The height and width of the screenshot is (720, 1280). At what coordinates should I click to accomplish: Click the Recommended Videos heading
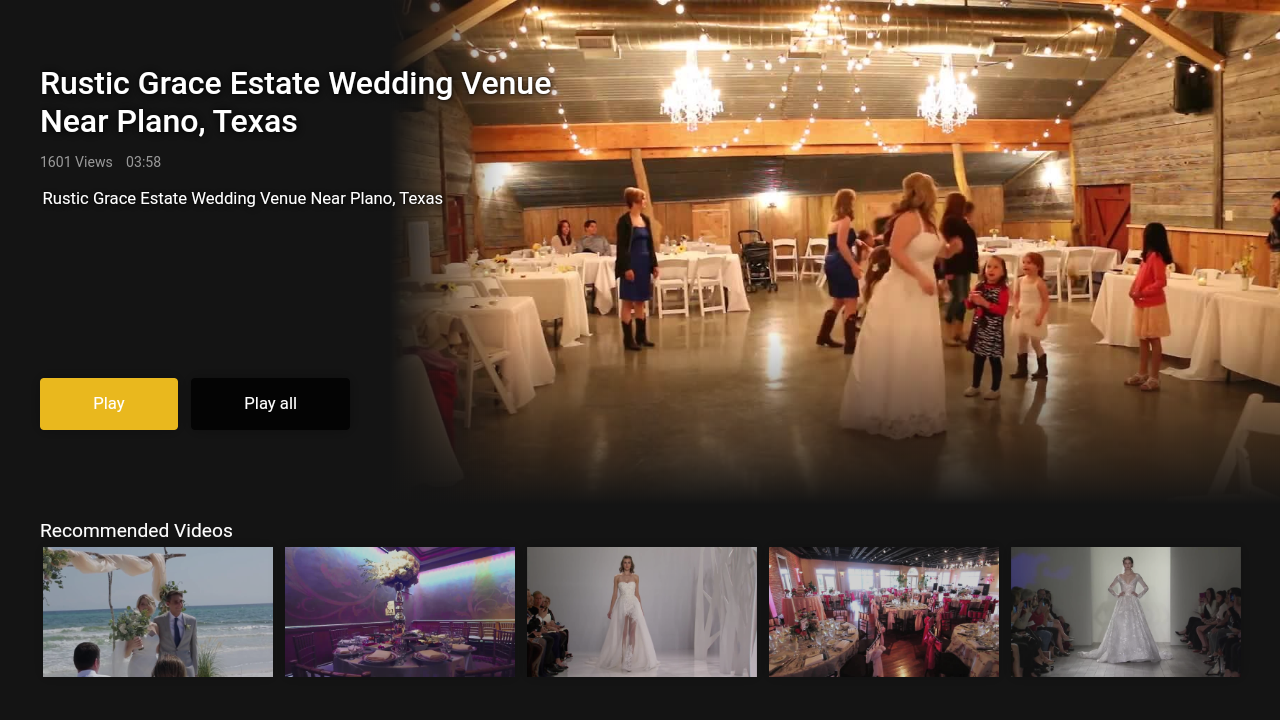pyautogui.click(x=136, y=530)
